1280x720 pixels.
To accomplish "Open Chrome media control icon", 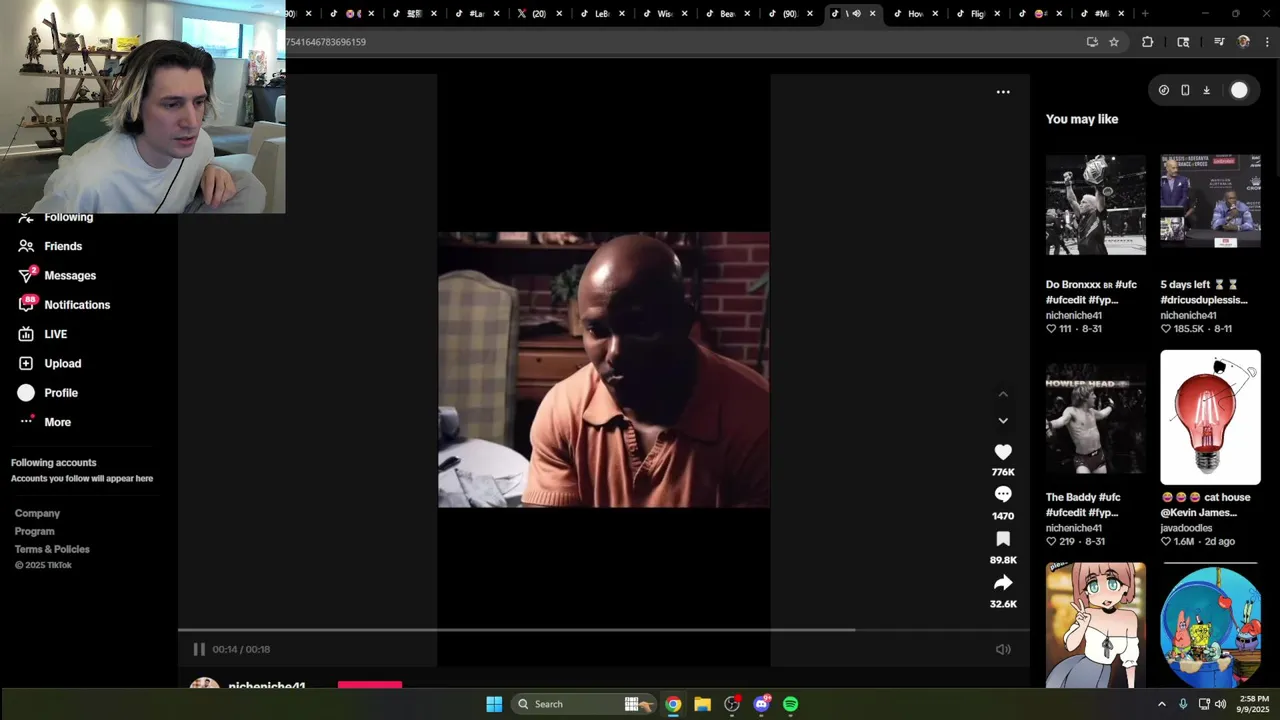I will pyautogui.click(x=1219, y=42).
